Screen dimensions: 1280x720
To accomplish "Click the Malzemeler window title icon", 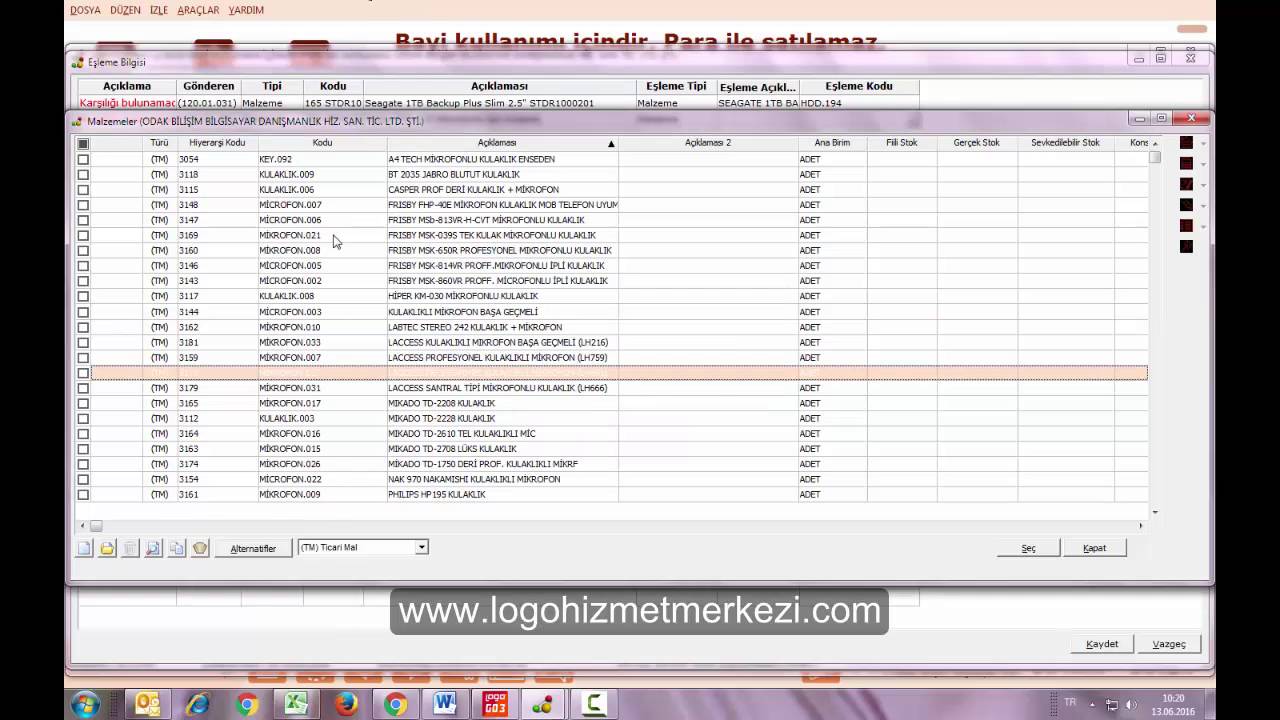I will pos(77,121).
